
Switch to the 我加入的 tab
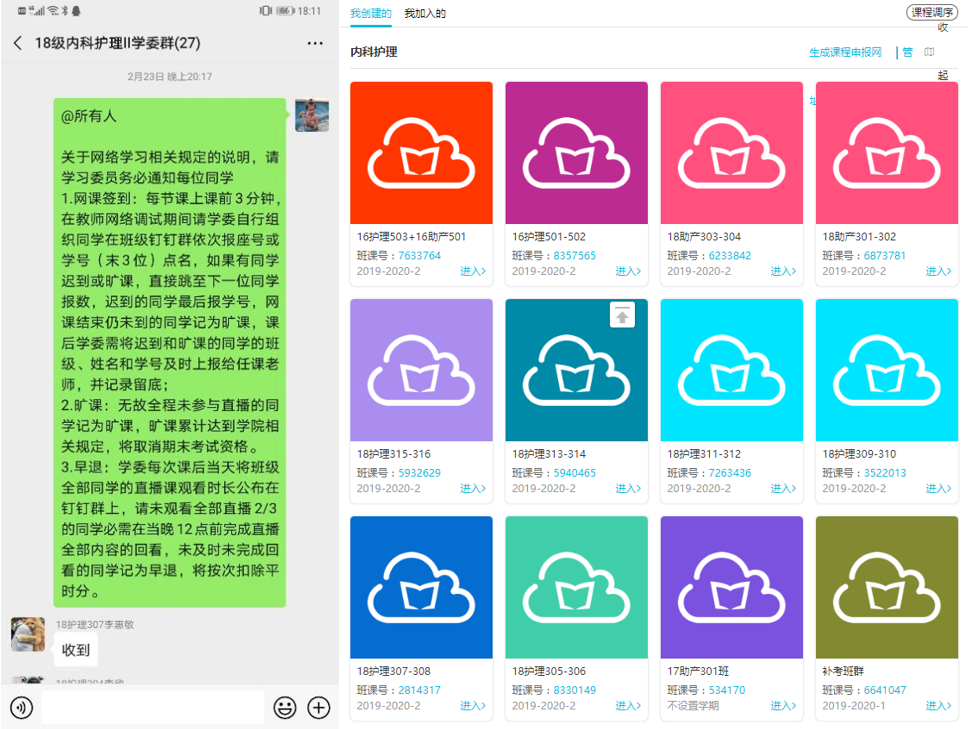pos(425,14)
